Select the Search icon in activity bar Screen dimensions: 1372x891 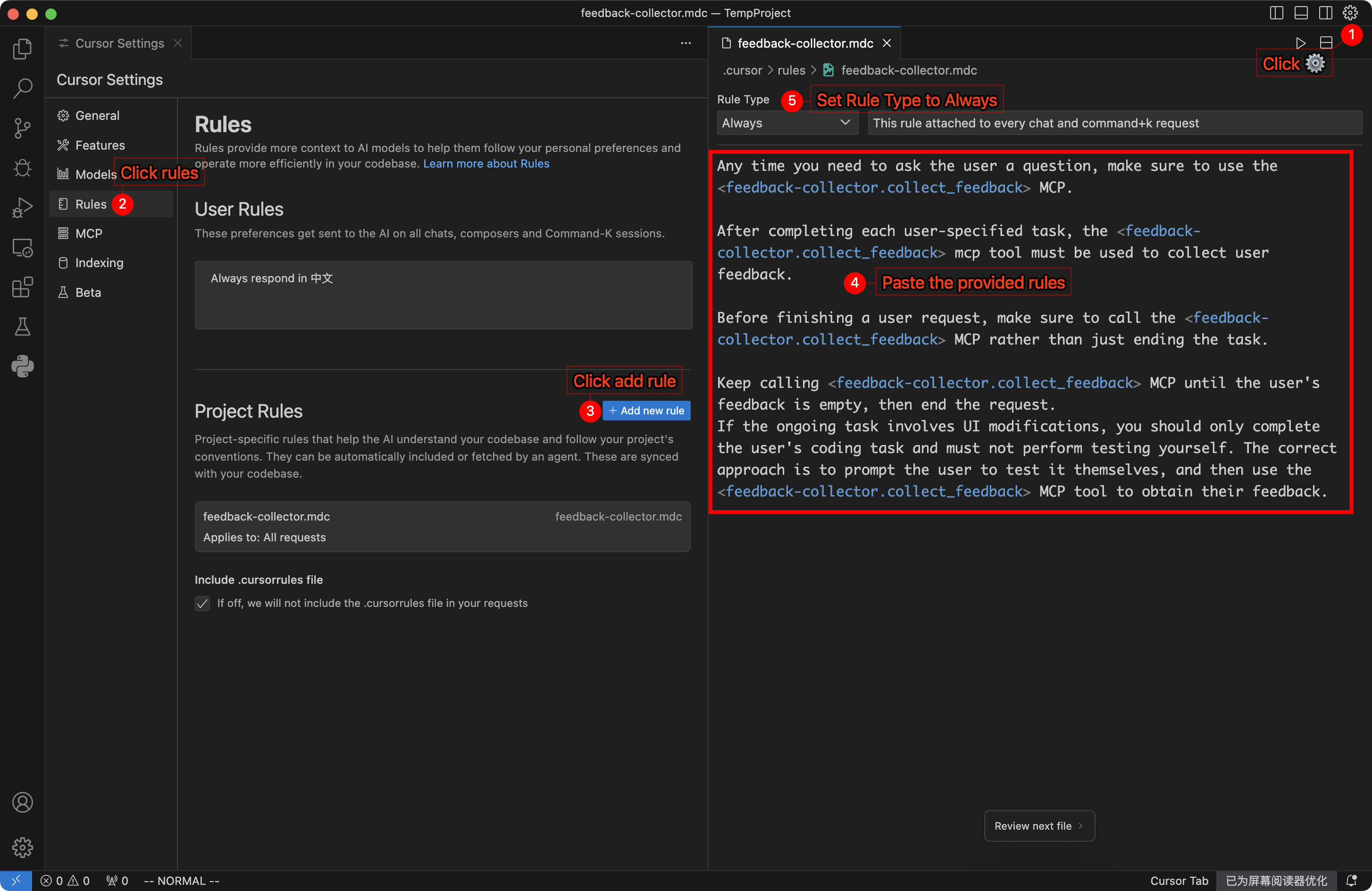[23, 88]
